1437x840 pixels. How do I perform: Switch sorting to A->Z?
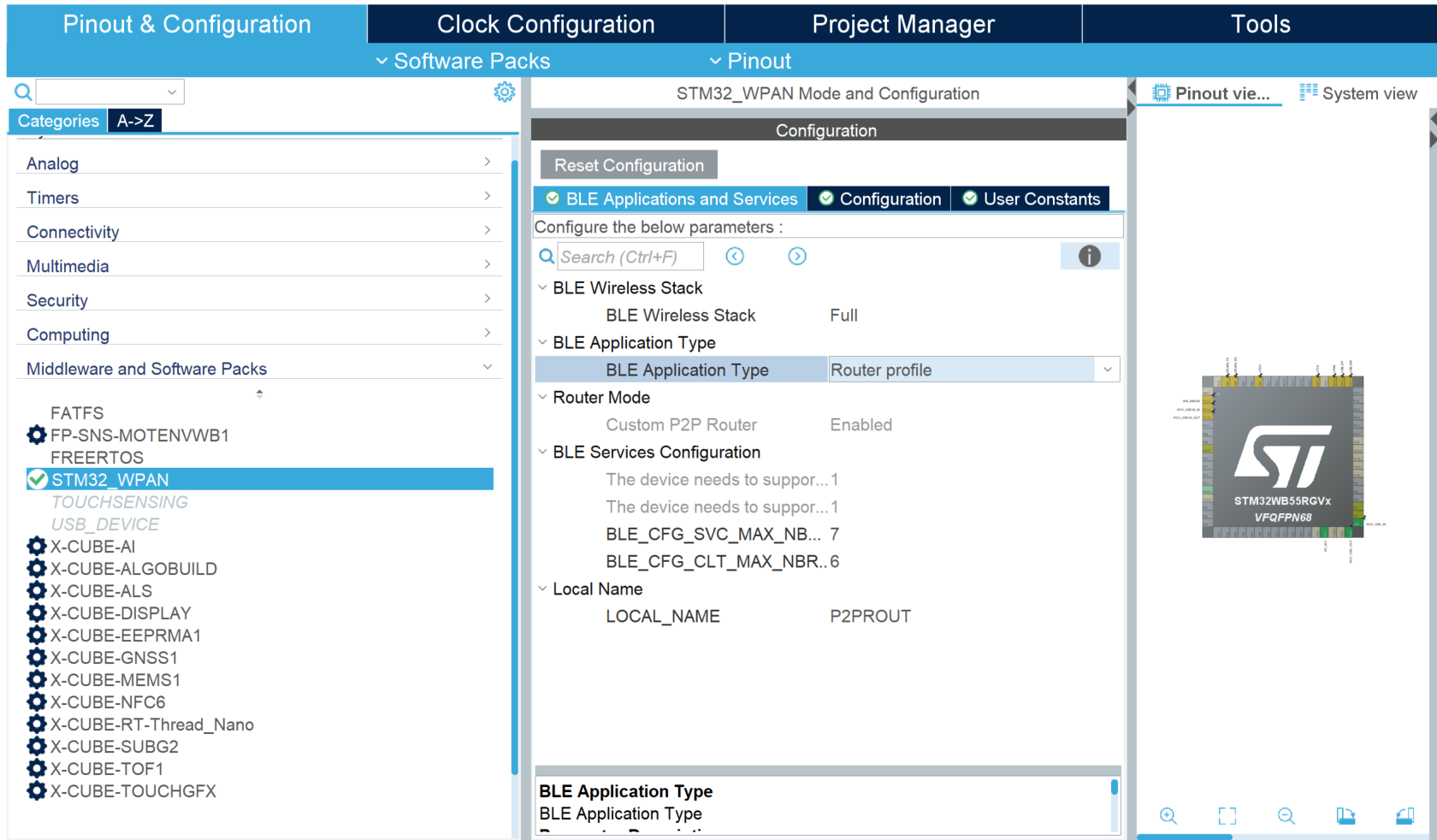pos(134,121)
